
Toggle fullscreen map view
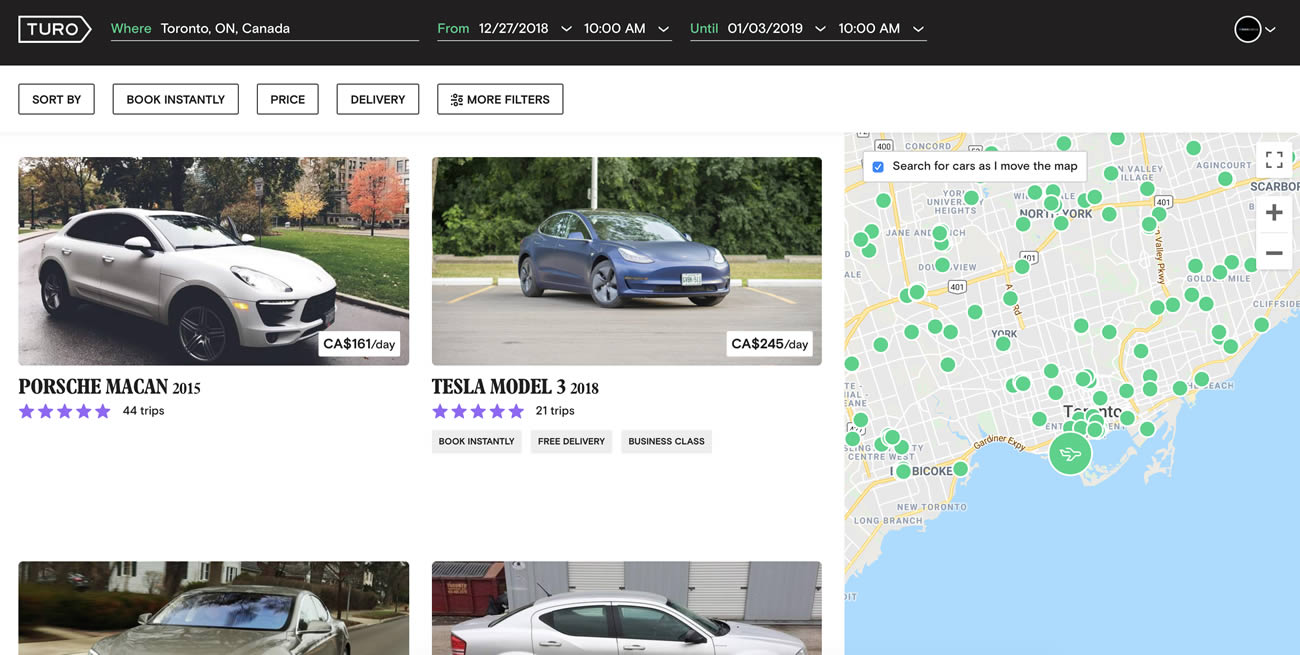[x=1274, y=160]
